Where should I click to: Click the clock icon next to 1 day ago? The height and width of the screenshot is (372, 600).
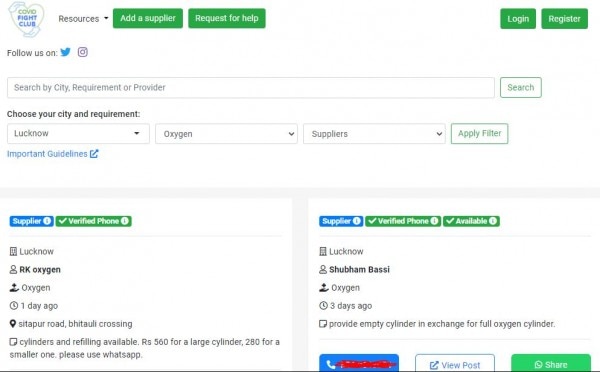(x=14, y=305)
